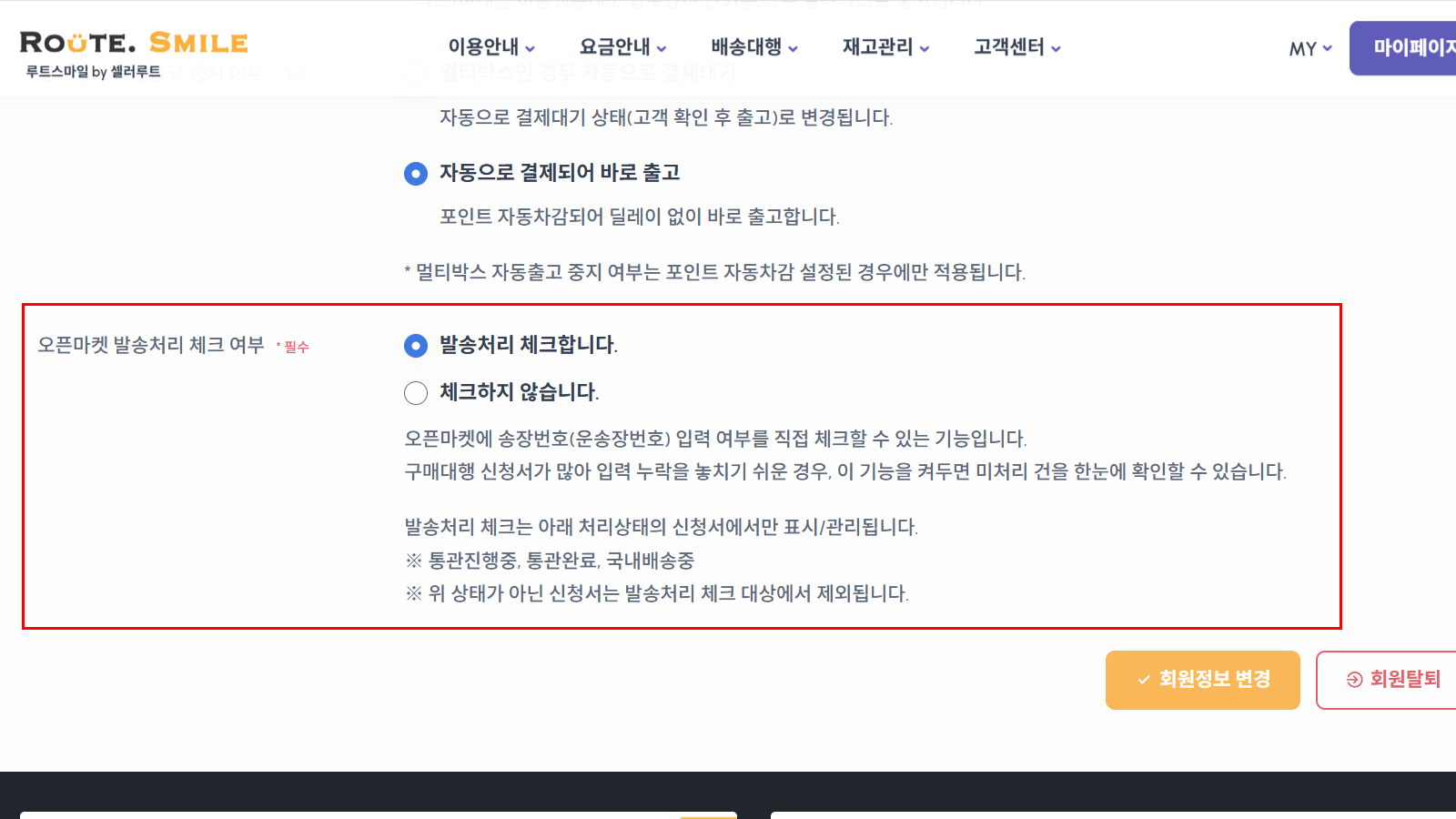The height and width of the screenshot is (819, 1456).
Task: Select the 멀티박스인 경우 자동으로 결제대기 option
Action: point(415,74)
